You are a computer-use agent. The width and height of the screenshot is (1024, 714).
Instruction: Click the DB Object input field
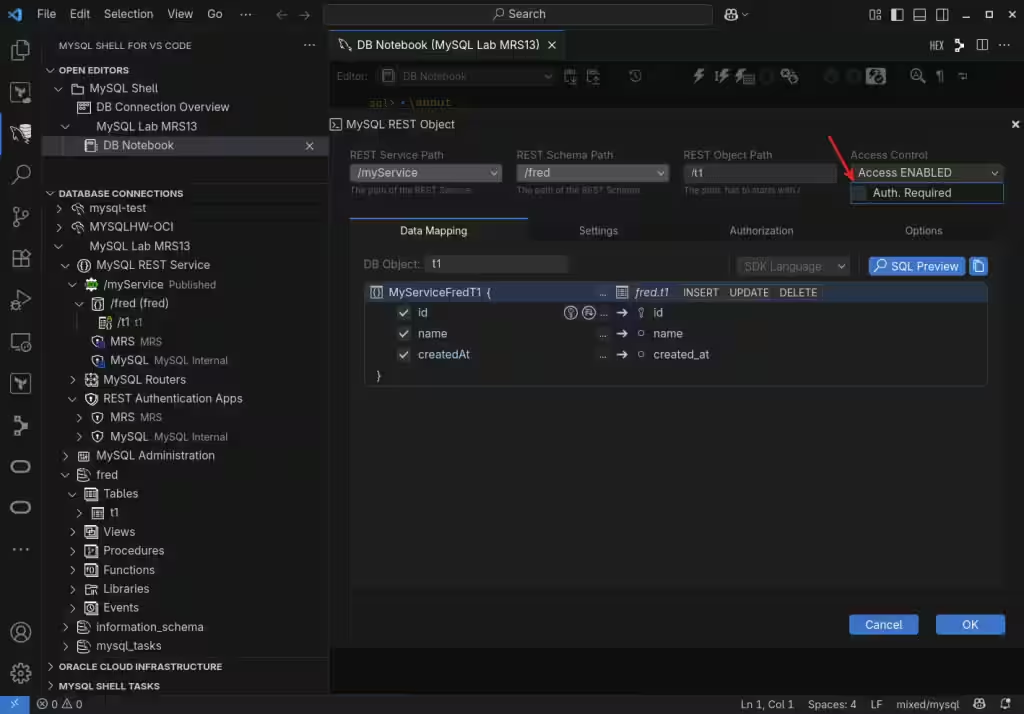[496, 264]
